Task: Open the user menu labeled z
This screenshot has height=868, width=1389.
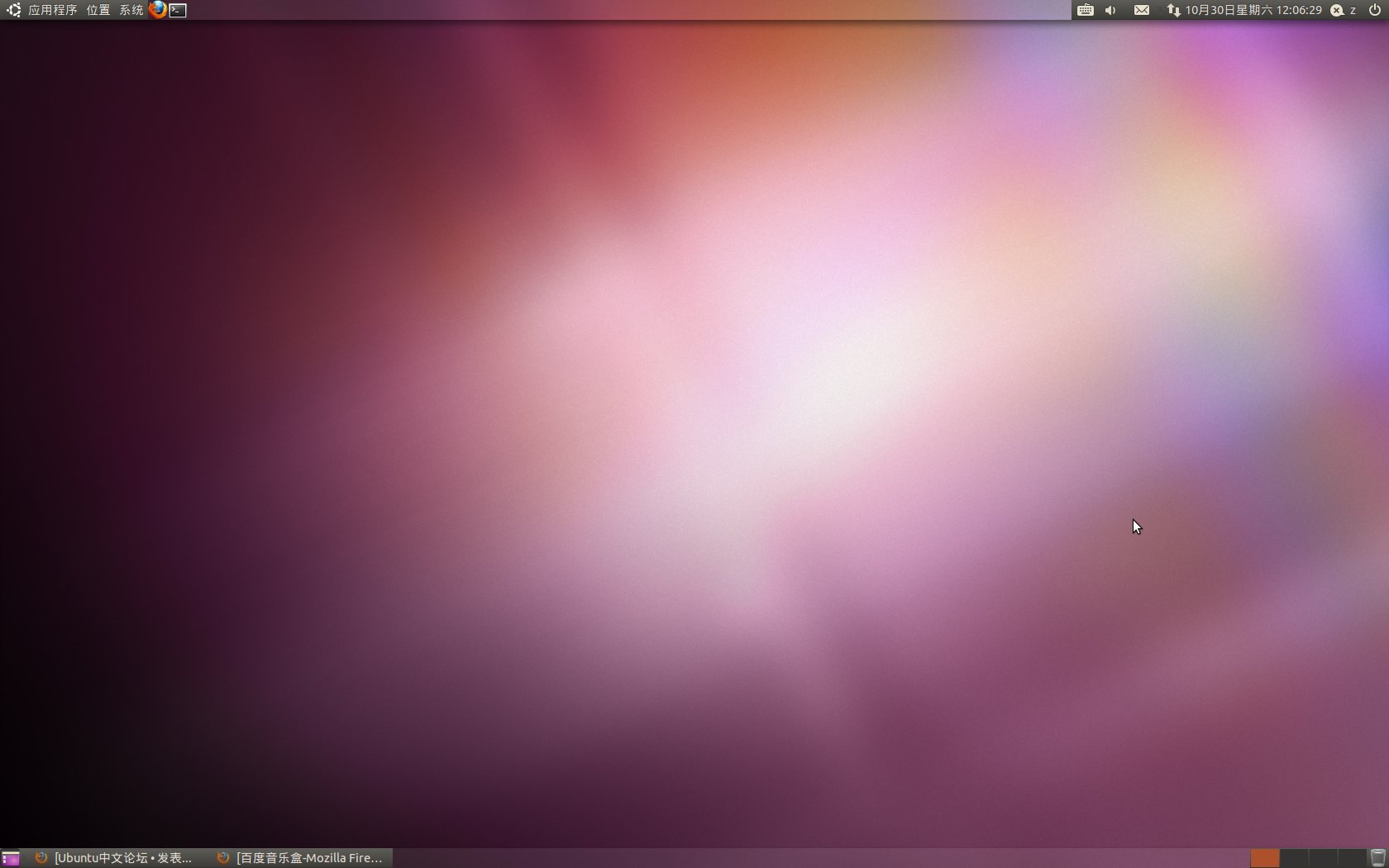Action: (1353, 10)
